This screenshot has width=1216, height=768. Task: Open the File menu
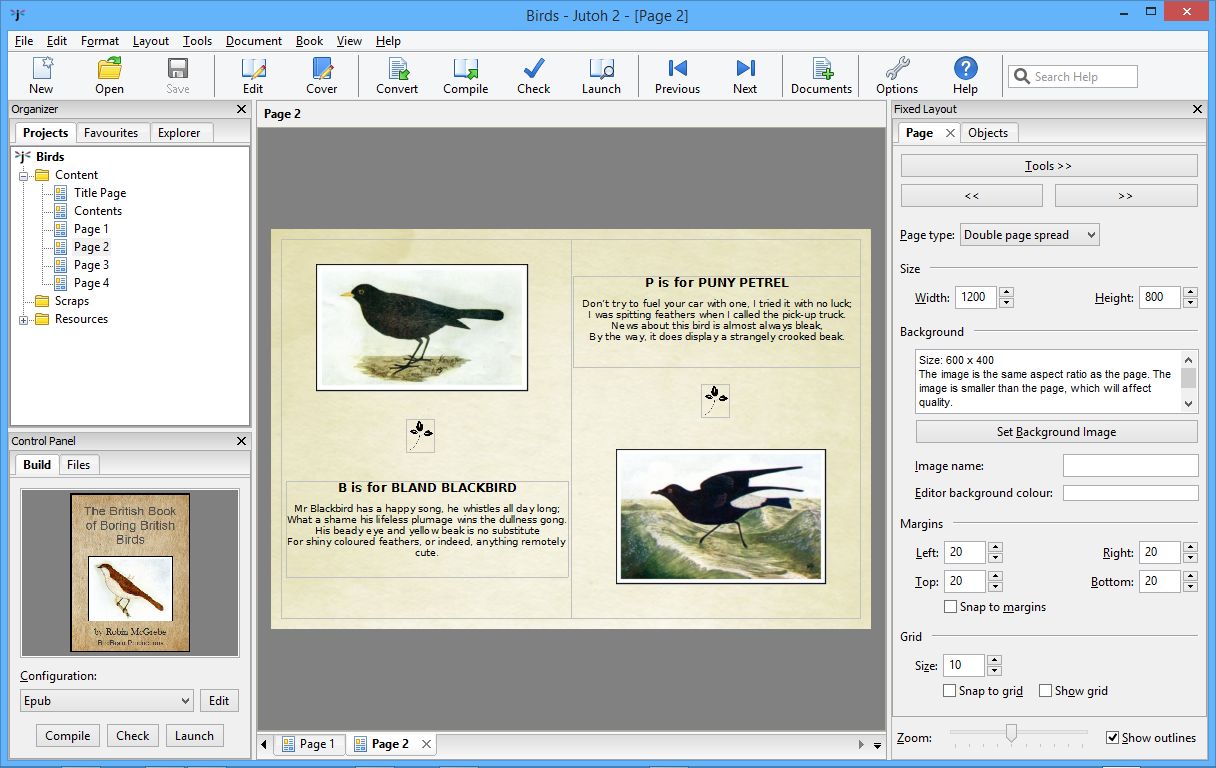[24, 41]
